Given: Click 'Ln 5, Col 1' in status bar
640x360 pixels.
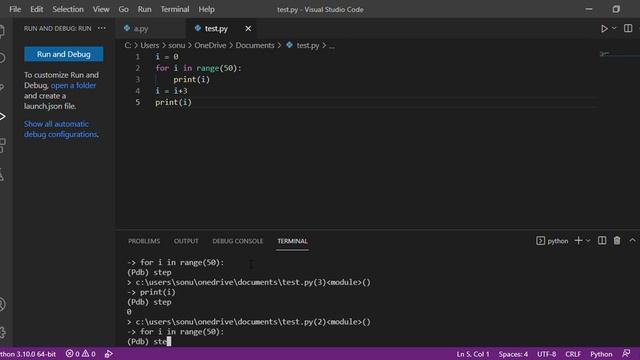Looking at the screenshot, I should (473, 354).
